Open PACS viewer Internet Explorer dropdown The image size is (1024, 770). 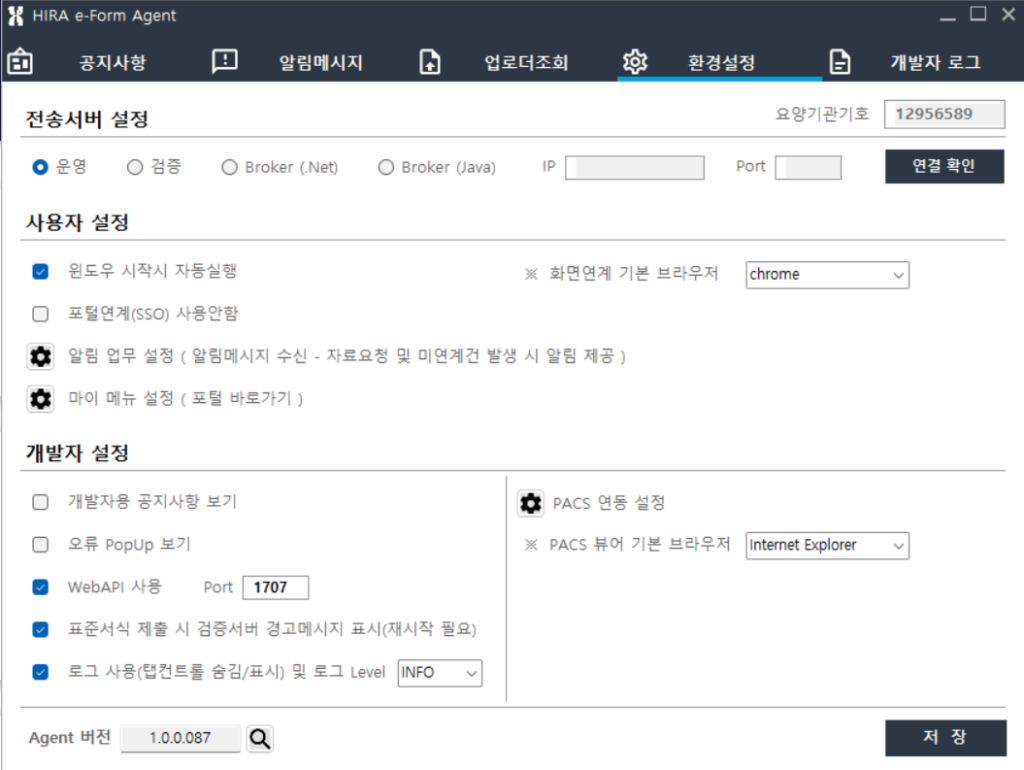tap(827, 546)
